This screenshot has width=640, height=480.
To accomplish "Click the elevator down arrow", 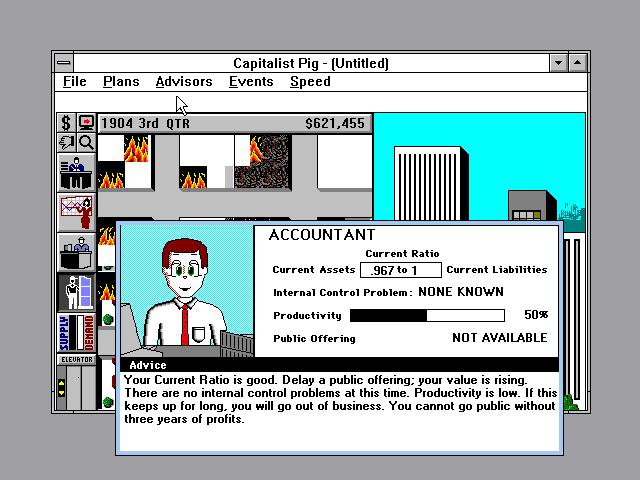I will (x=62, y=393).
